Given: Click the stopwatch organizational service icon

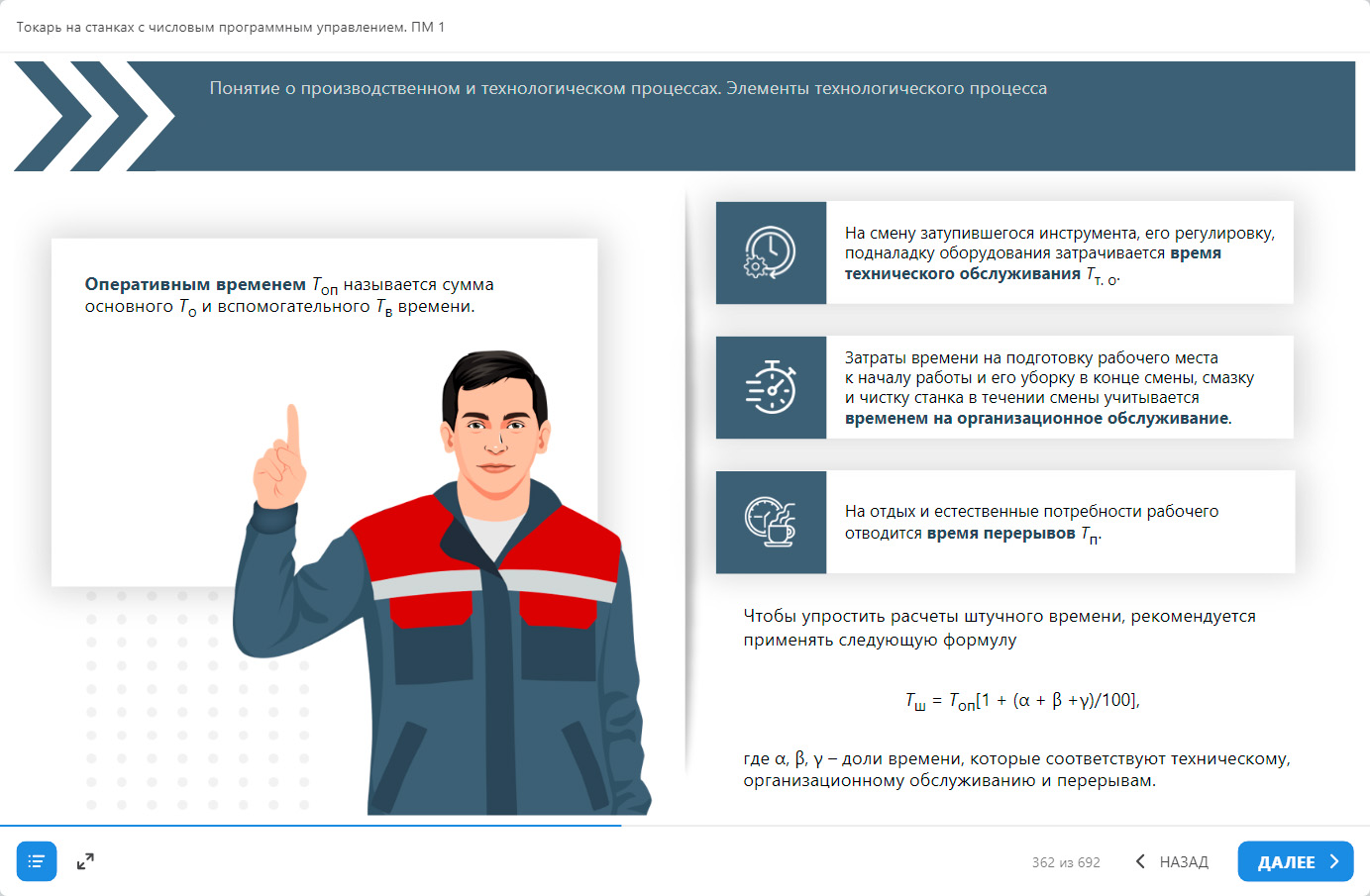Looking at the screenshot, I should (771, 387).
